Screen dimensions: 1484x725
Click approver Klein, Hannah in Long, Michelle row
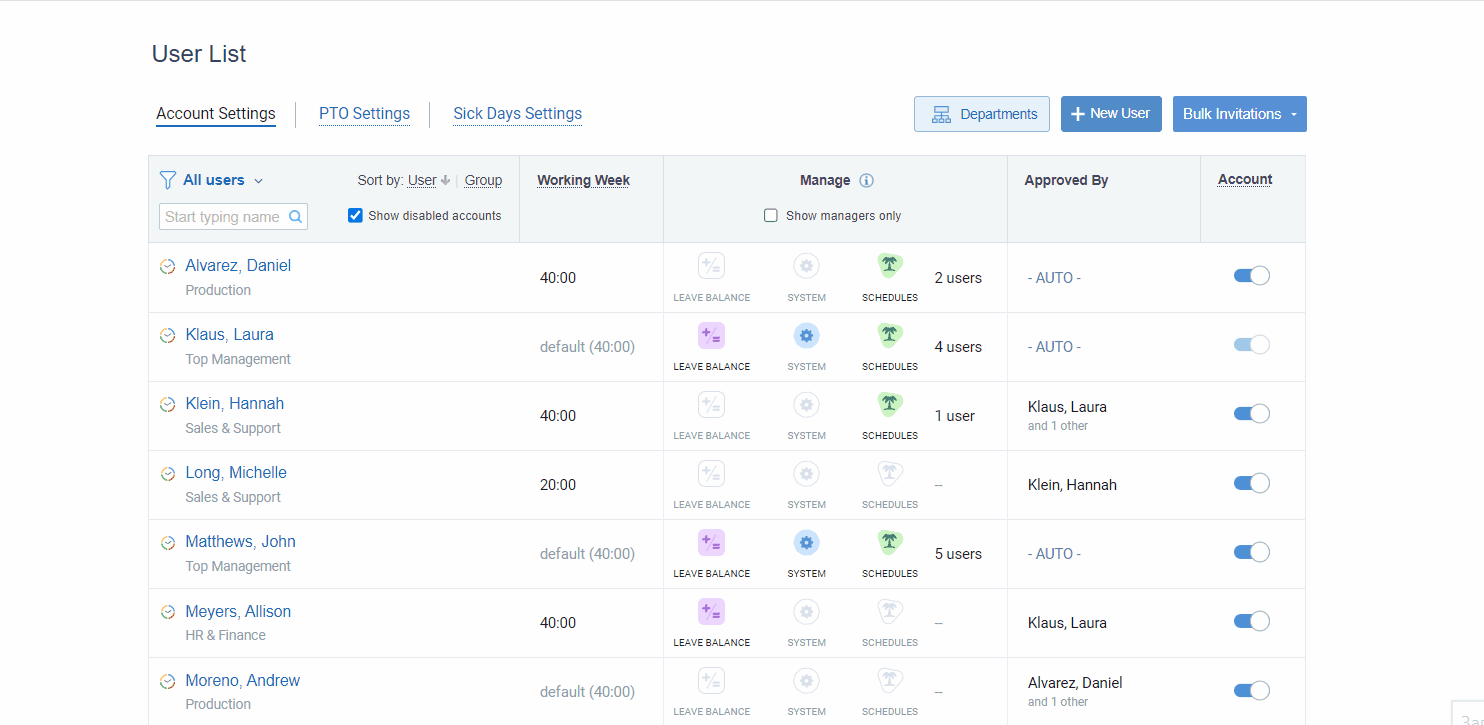coord(1072,485)
